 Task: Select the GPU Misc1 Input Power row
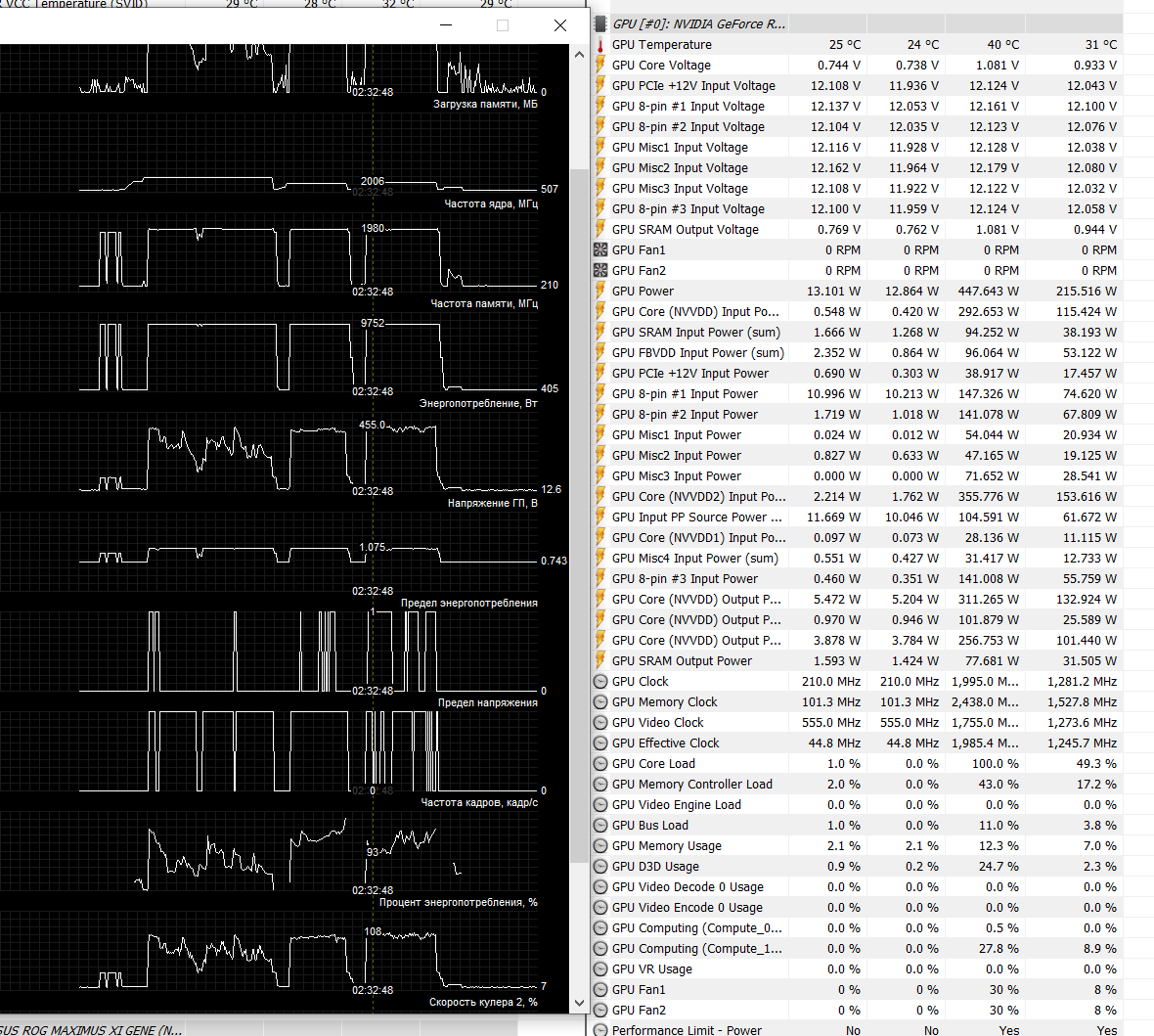pyautogui.click(x=856, y=436)
